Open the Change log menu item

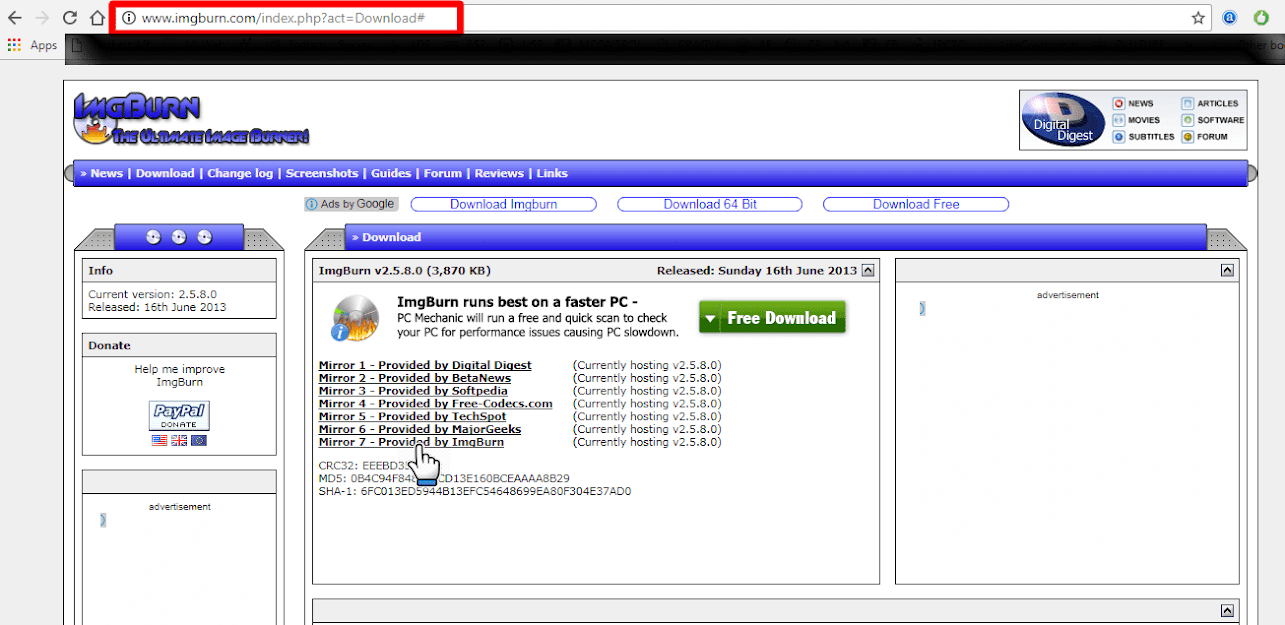click(x=240, y=173)
